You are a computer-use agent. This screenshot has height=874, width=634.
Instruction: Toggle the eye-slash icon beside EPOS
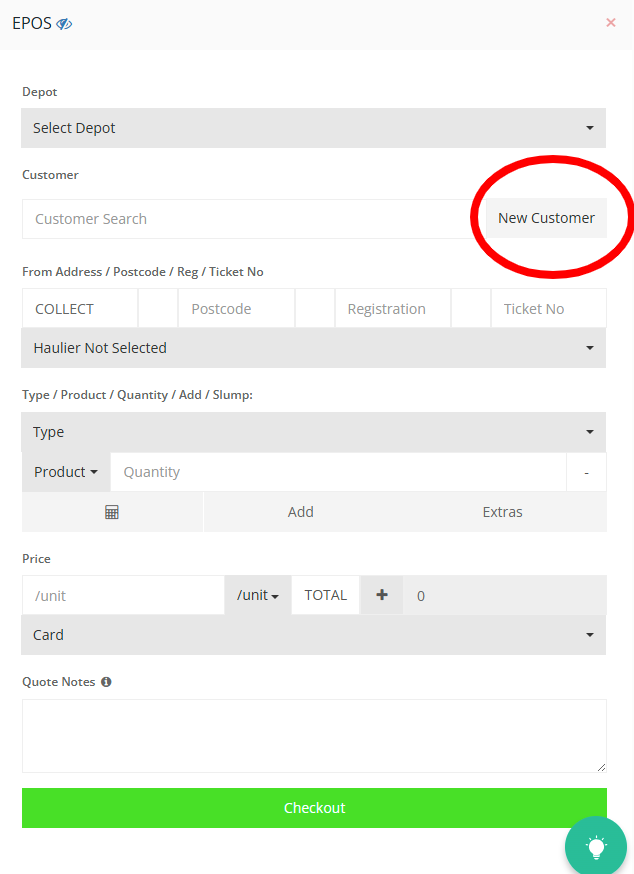click(x=64, y=23)
